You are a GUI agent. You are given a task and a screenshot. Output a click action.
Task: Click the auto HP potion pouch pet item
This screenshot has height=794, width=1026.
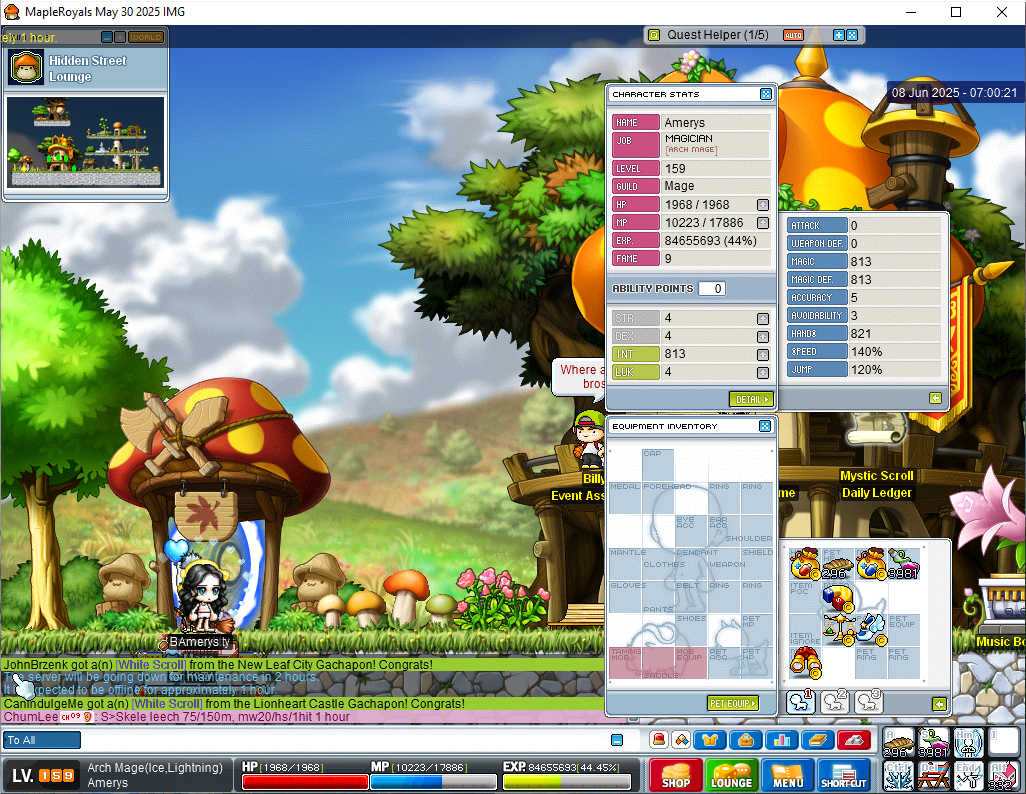805,564
